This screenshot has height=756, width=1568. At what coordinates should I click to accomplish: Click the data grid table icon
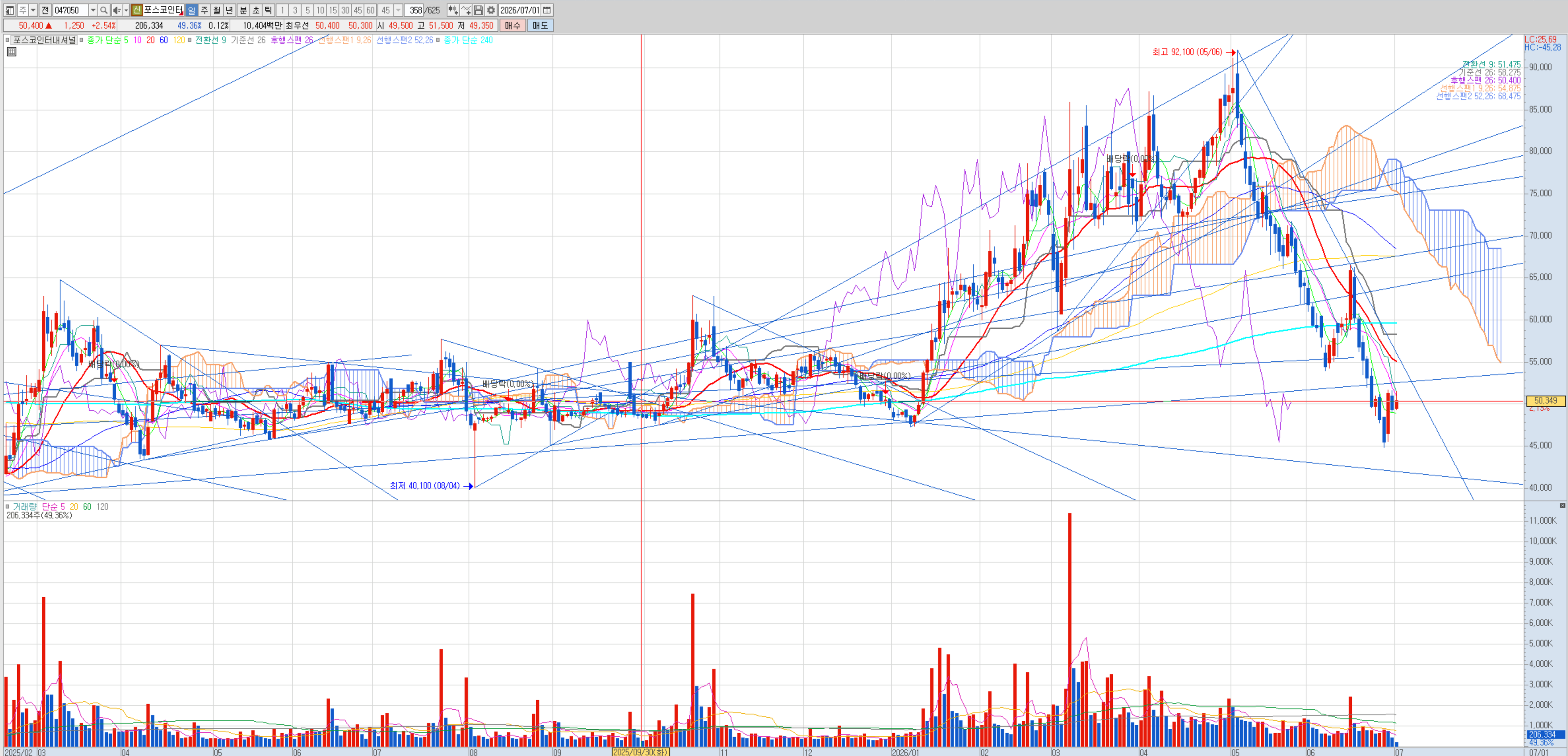point(11,52)
